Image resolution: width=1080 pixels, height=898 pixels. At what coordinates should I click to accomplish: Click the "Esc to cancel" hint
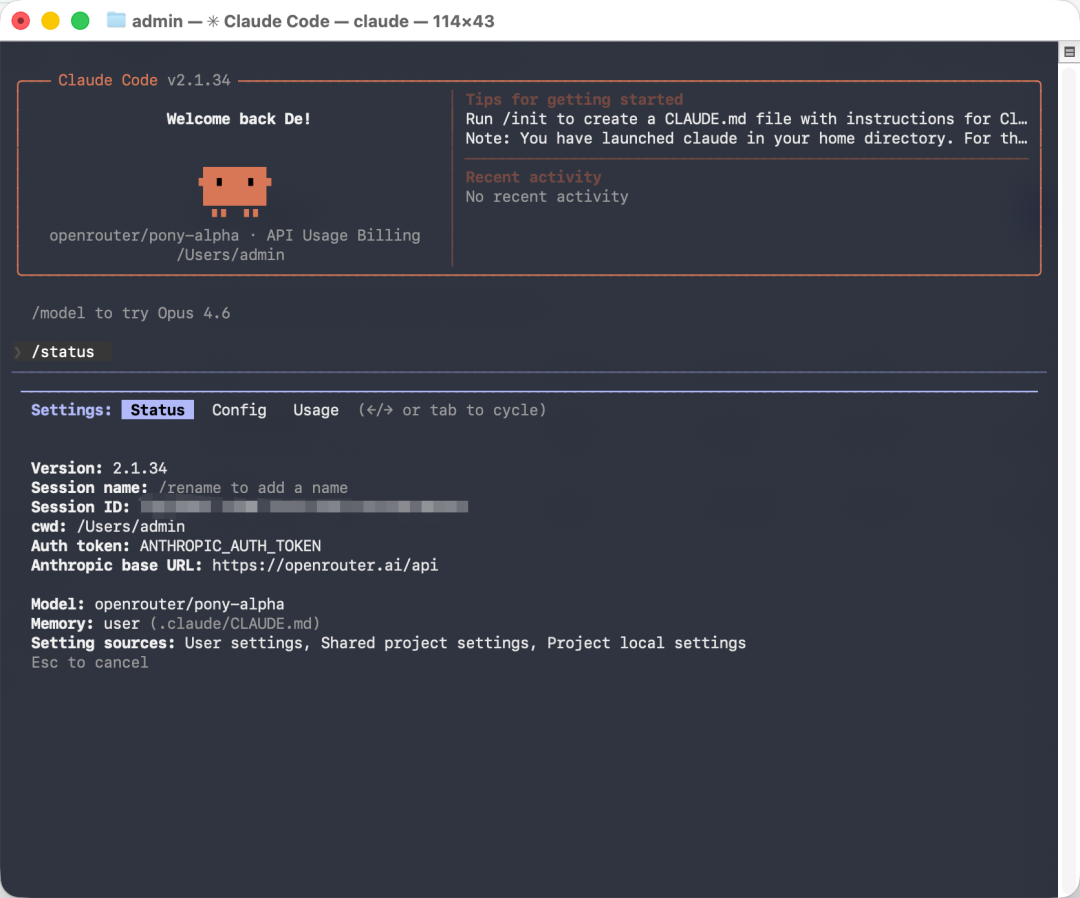coord(90,662)
